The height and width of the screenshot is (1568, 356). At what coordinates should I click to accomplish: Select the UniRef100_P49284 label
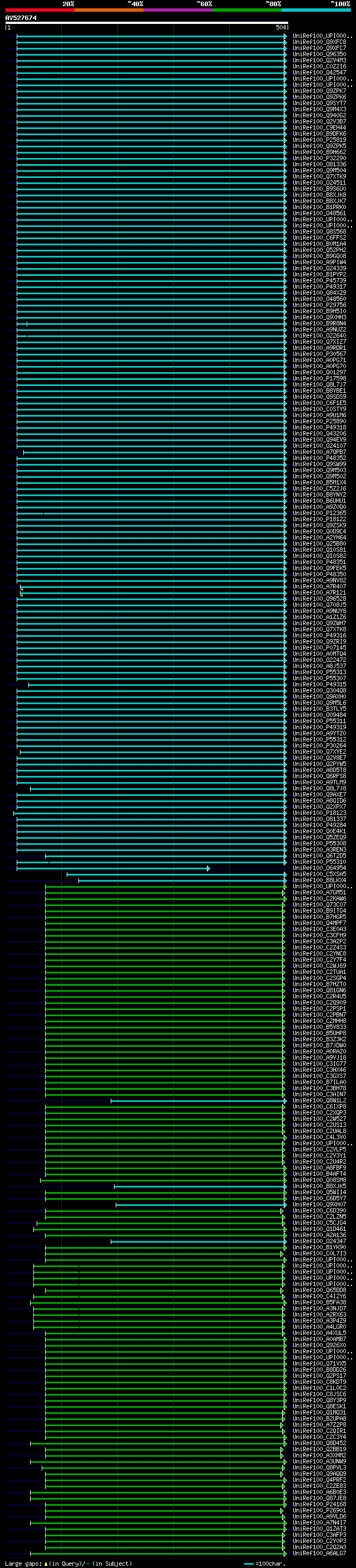319,825
